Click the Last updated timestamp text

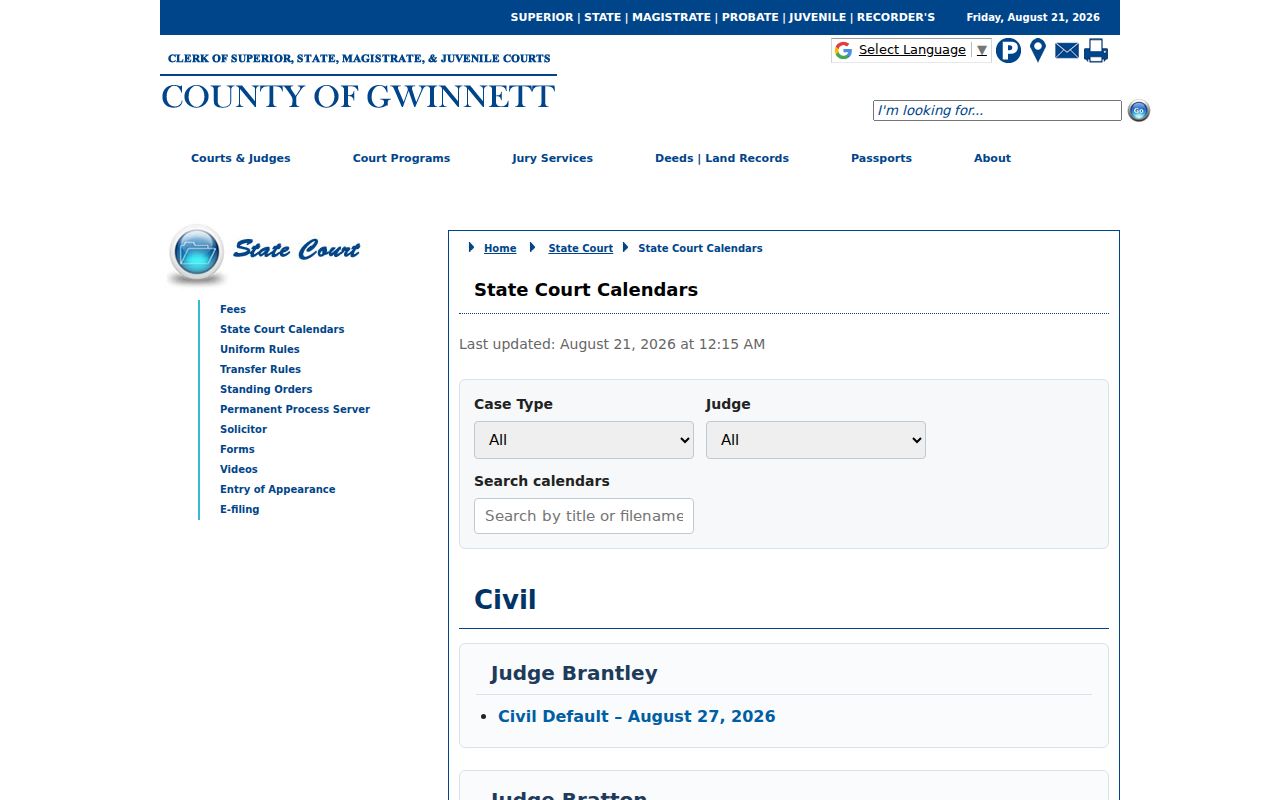tap(612, 344)
